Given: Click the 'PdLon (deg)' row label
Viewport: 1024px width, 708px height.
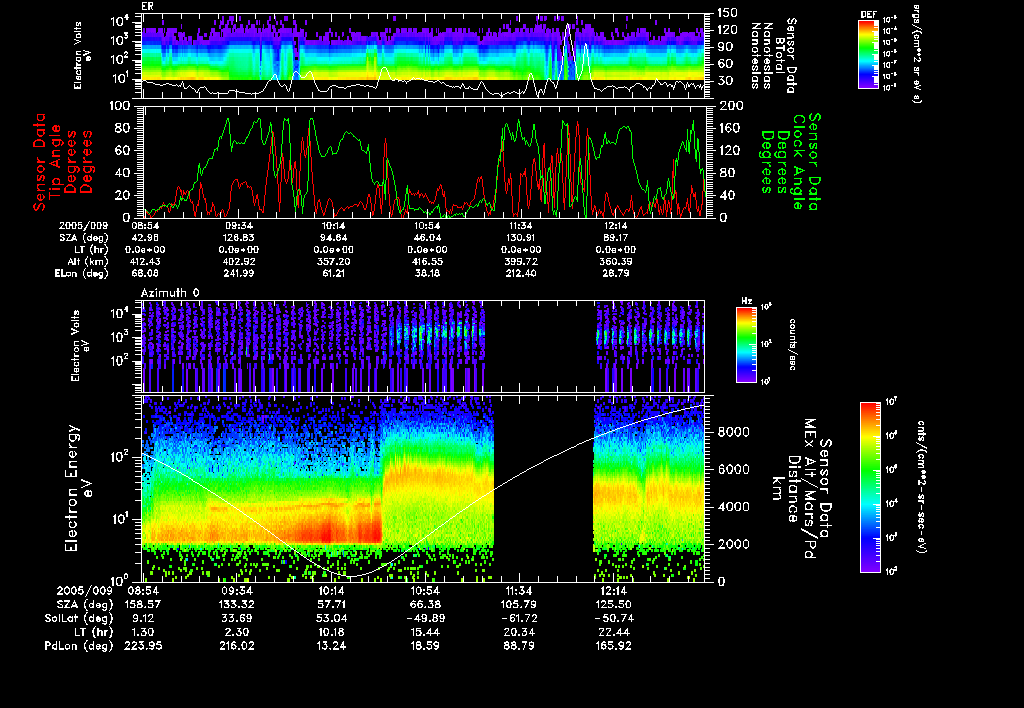Looking at the screenshot, I should [78, 646].
